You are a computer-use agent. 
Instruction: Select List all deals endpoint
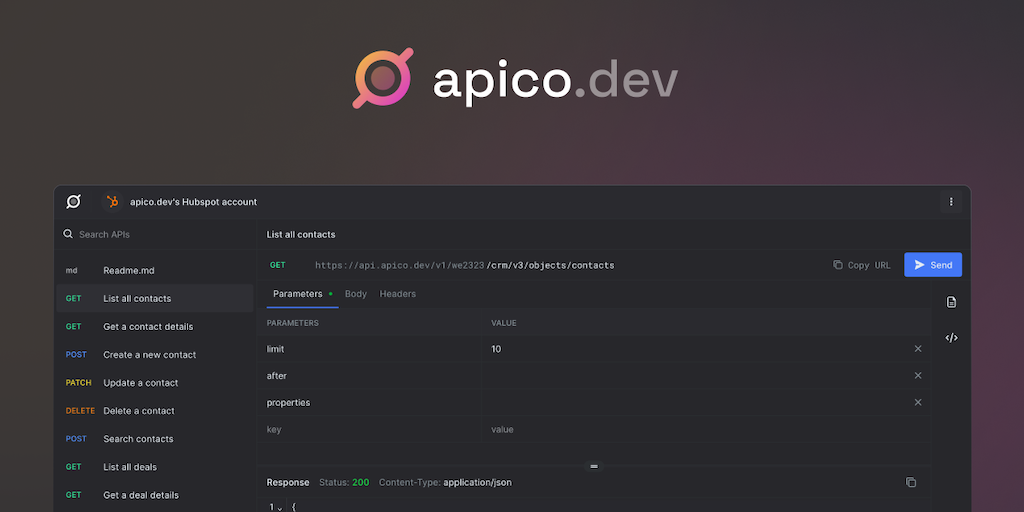tap(155, 467)
